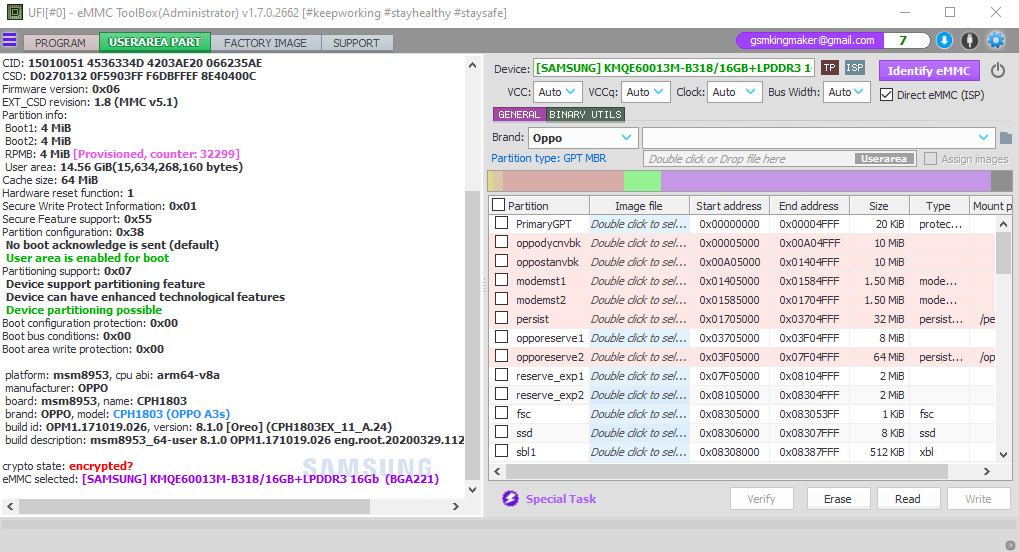
Task: Open the VCCq voltage dropdown
Action: tap(645, 92)
